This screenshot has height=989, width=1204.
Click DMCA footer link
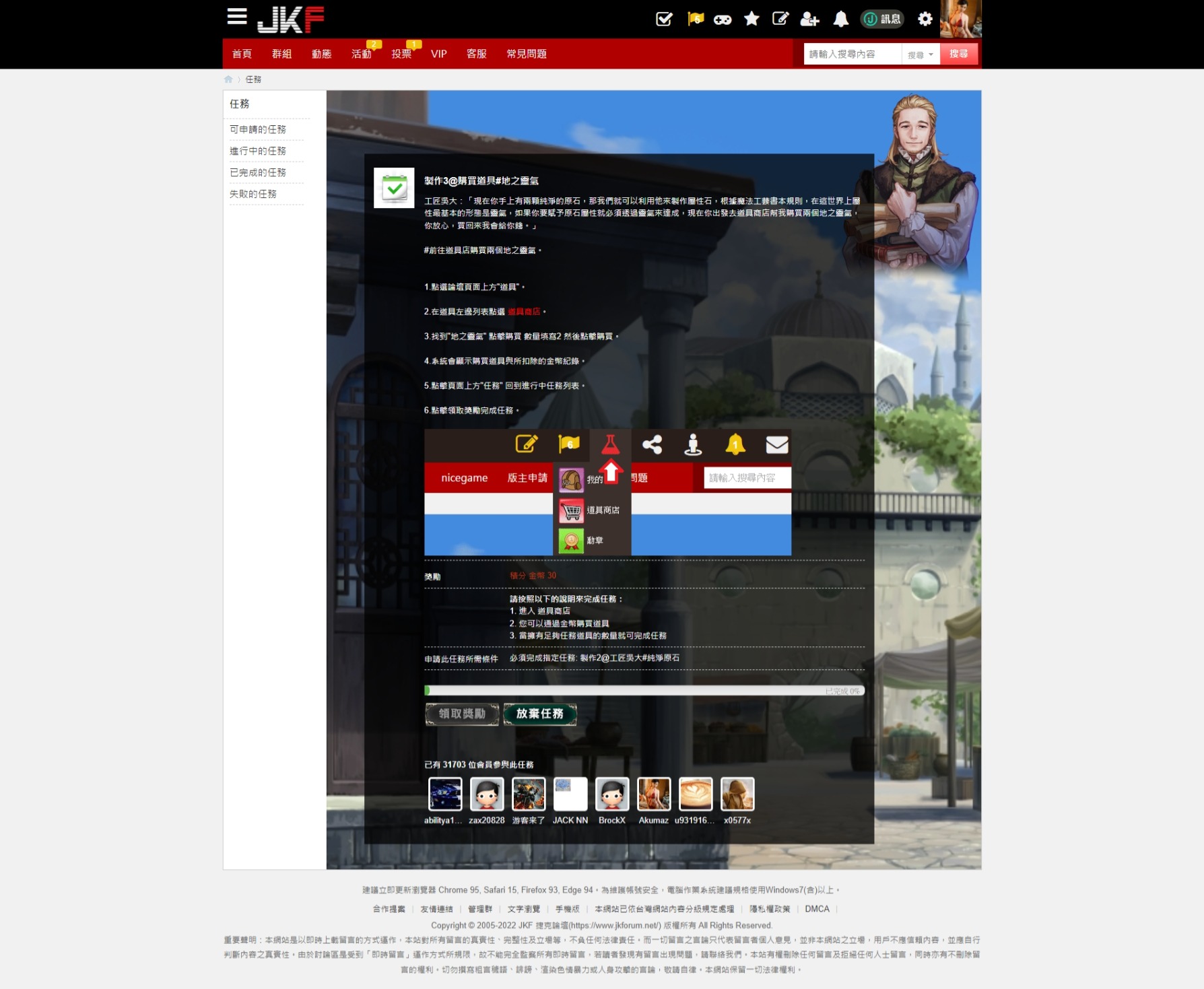click(817, 909)
